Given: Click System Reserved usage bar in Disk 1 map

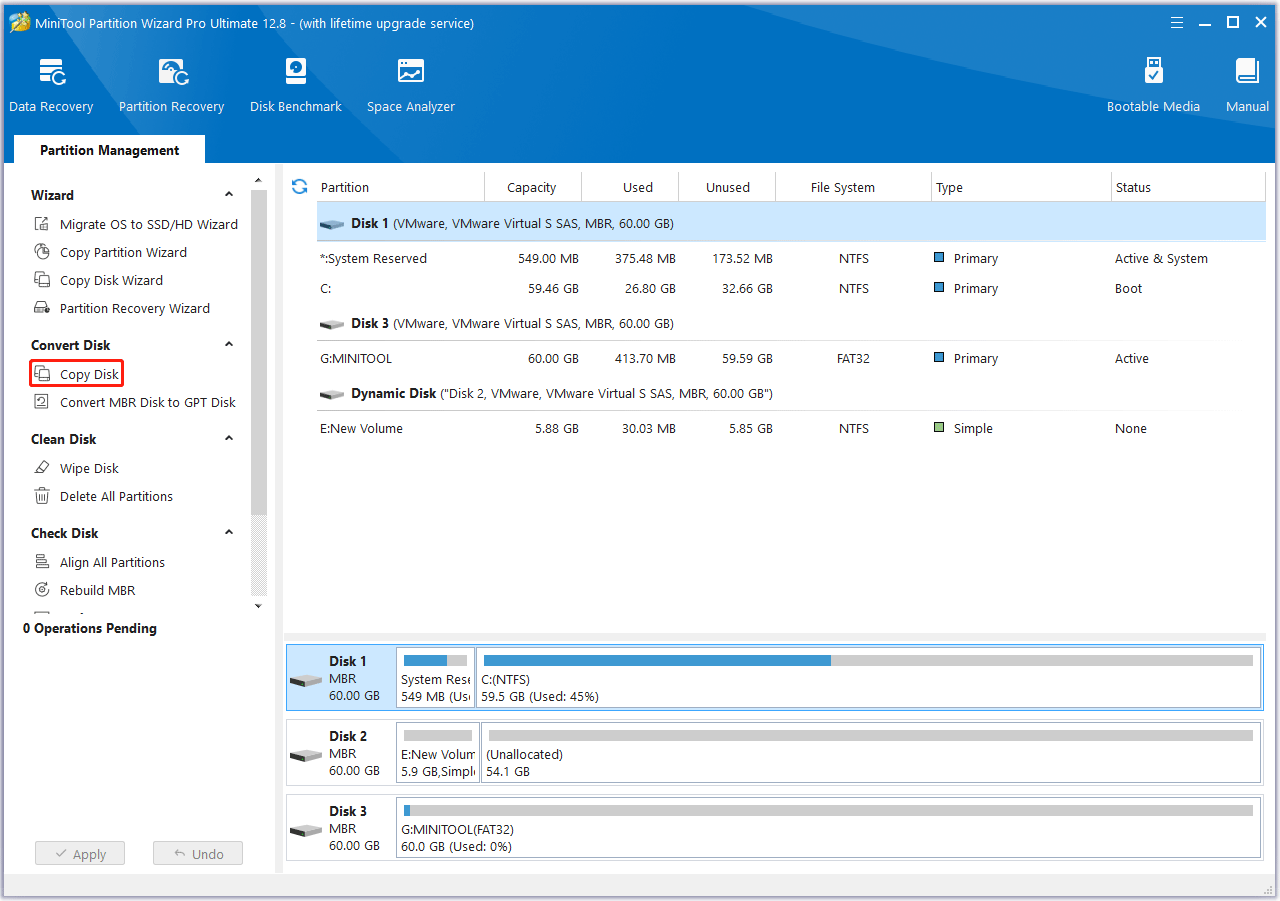Looking at the screenshot, I should point(435,661).
